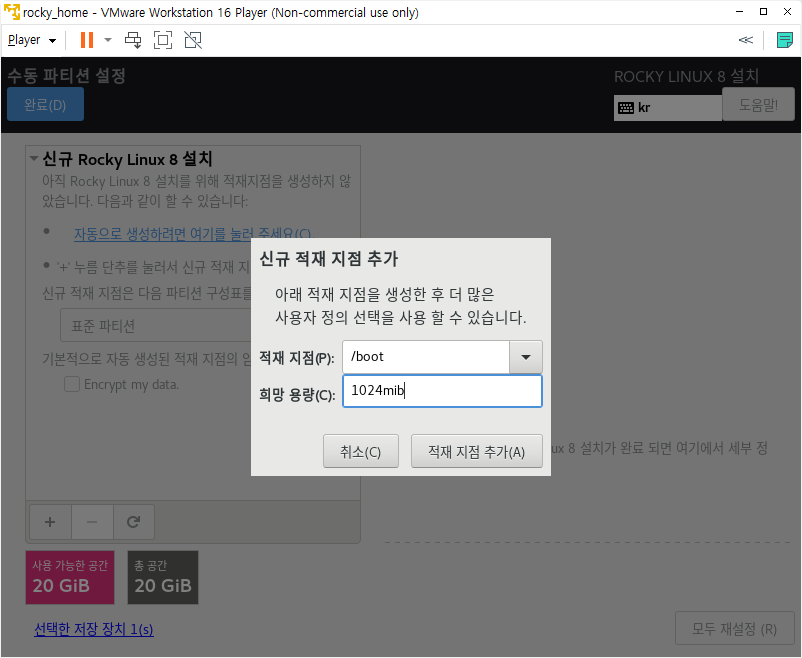Click the VMware Player title bar icon
Screen dimensions: 802x658
(x=11, y=11)
